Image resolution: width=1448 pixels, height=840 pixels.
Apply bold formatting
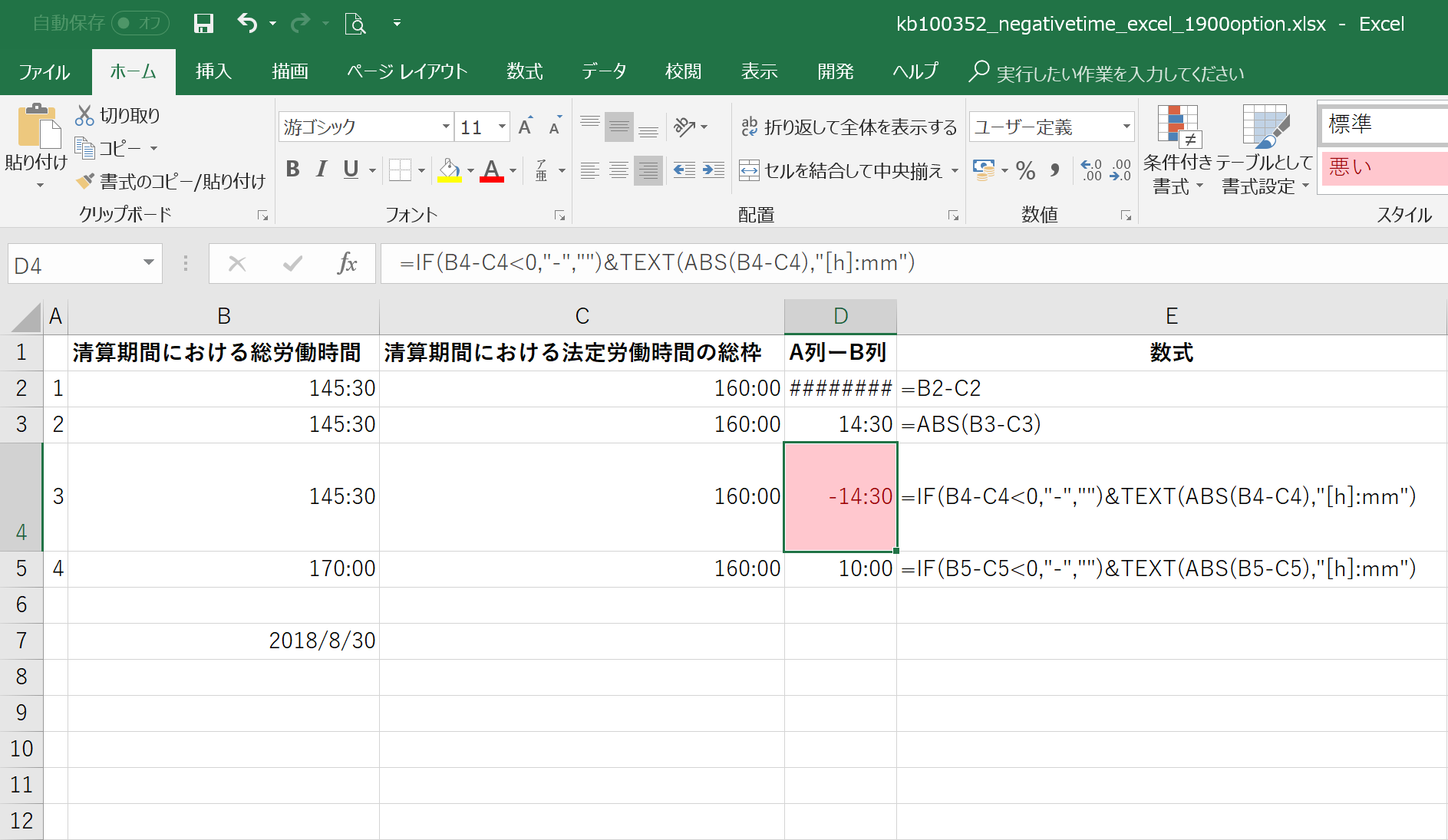pos(292,170)
